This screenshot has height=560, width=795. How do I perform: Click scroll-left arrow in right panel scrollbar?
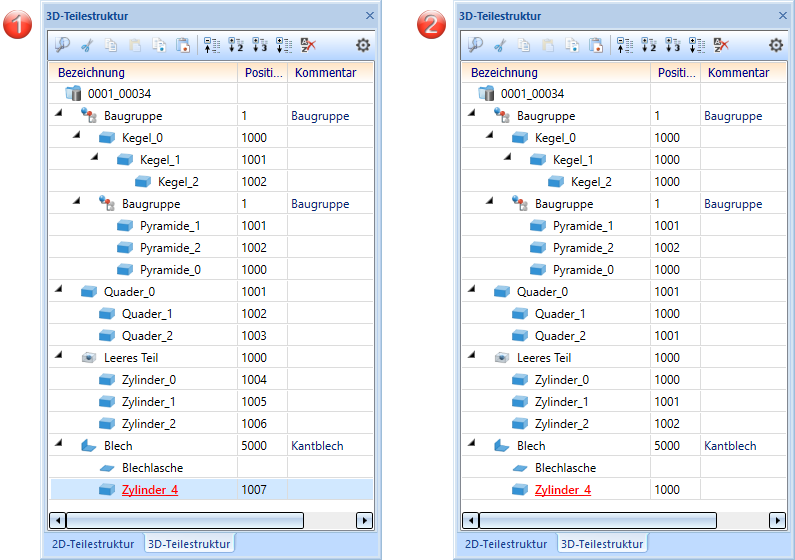pos(471,520)
